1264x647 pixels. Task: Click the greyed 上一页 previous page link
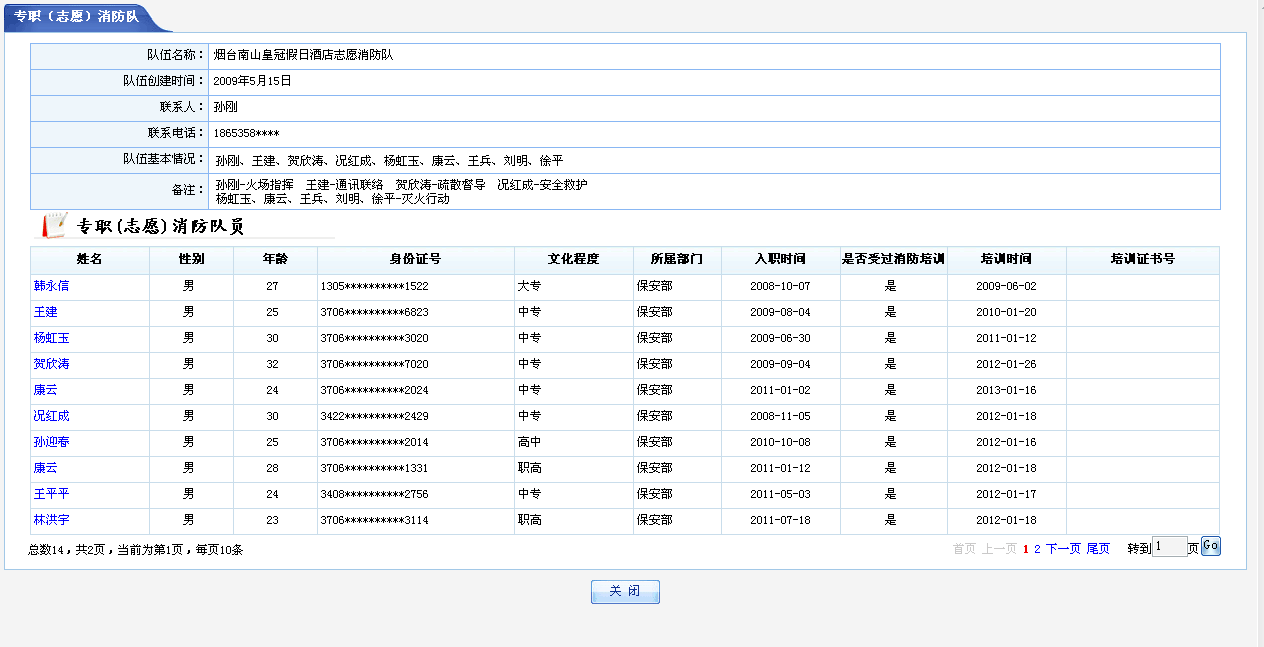click(999, 549)
